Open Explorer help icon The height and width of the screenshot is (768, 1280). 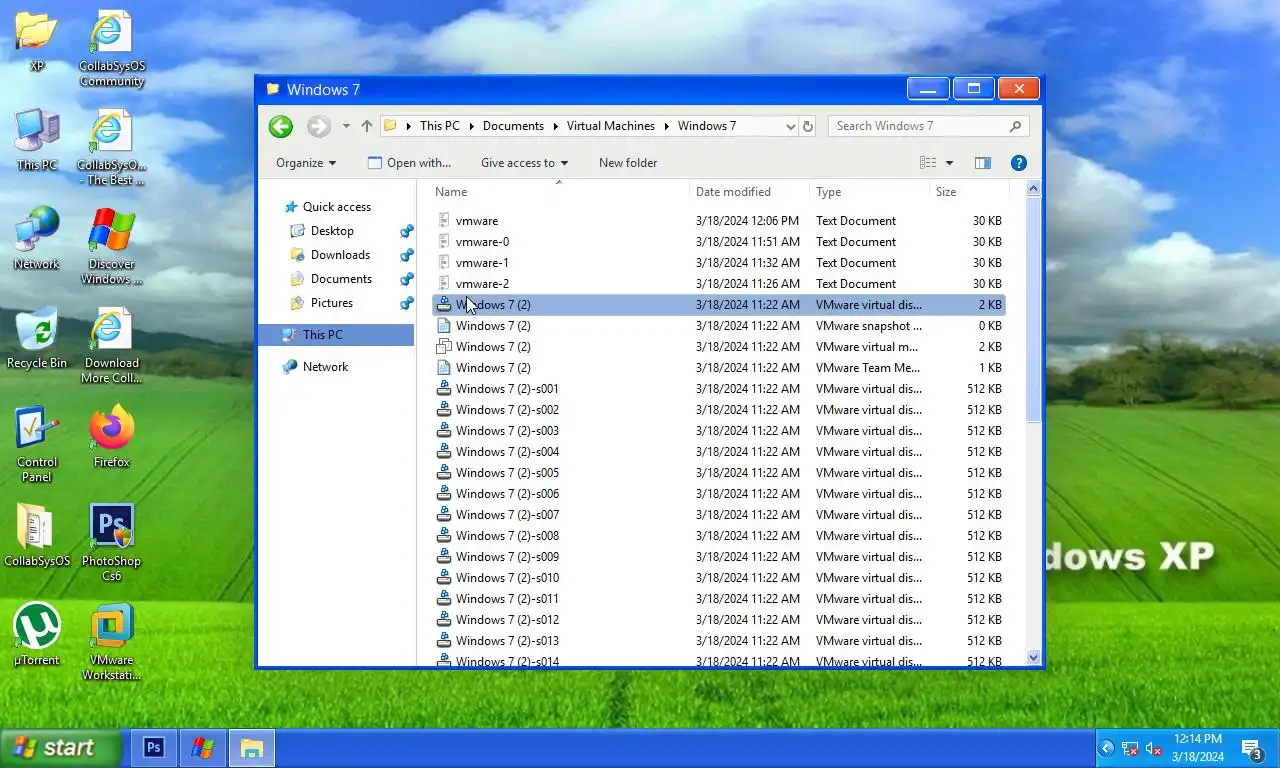(1019, 163)
